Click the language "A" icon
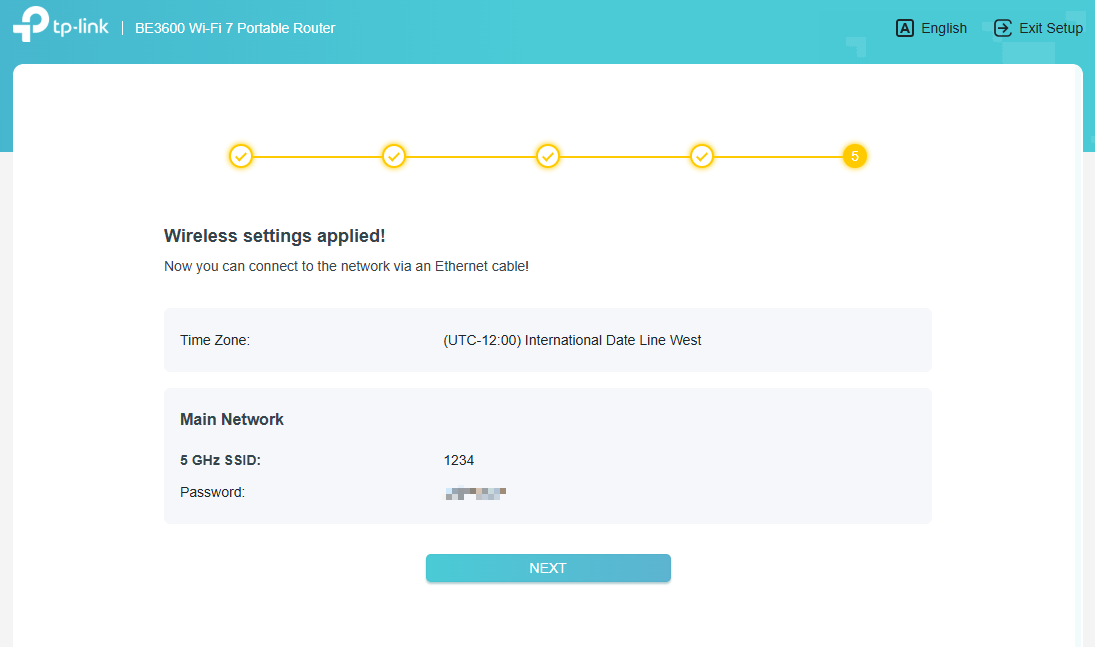The width and height of the screenshot is (1095, 647). point(905,28)
